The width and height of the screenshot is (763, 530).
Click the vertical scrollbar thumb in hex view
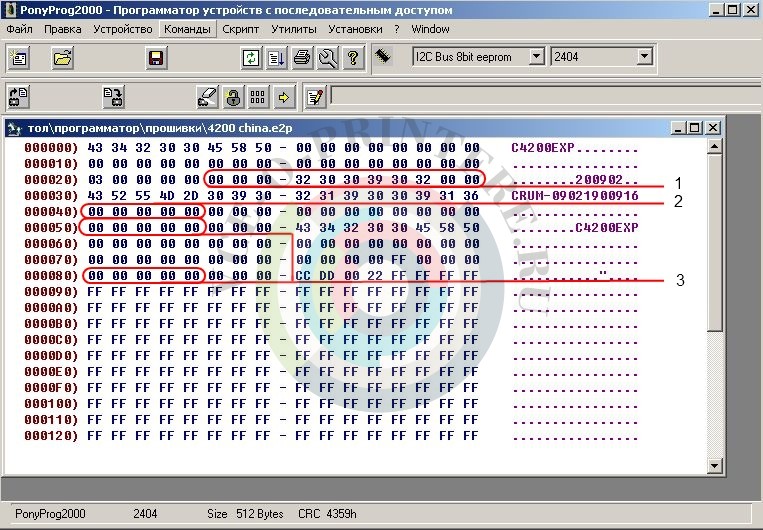(x=714, y=243)
